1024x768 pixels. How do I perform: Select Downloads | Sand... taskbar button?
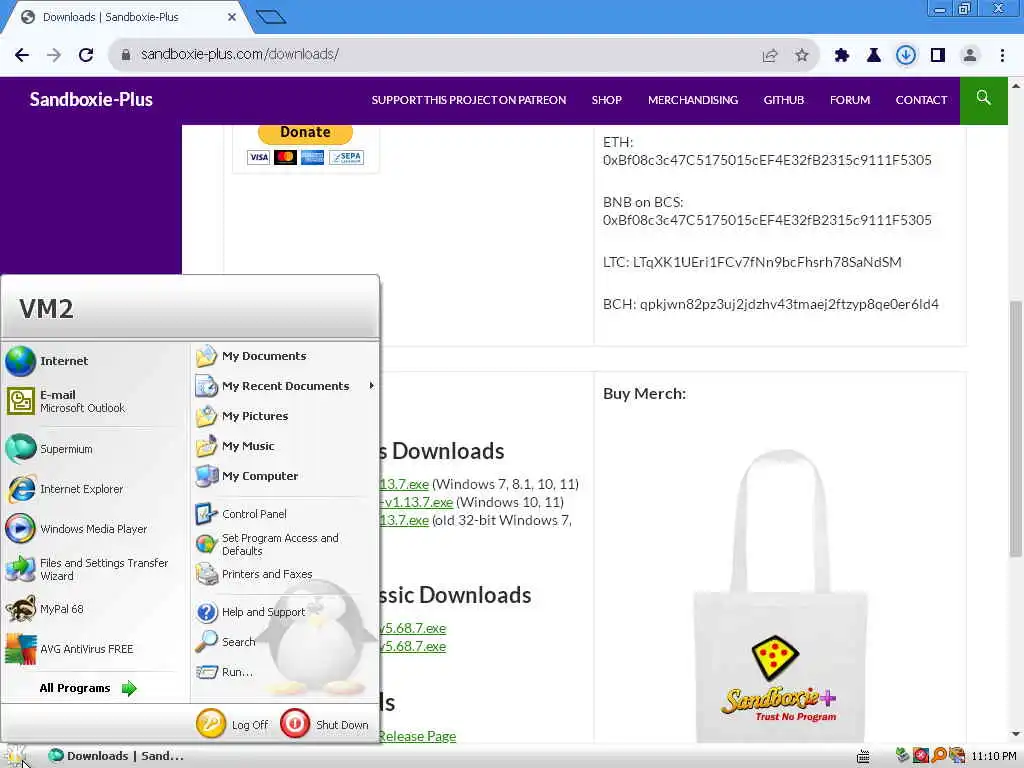coord(118,756)
